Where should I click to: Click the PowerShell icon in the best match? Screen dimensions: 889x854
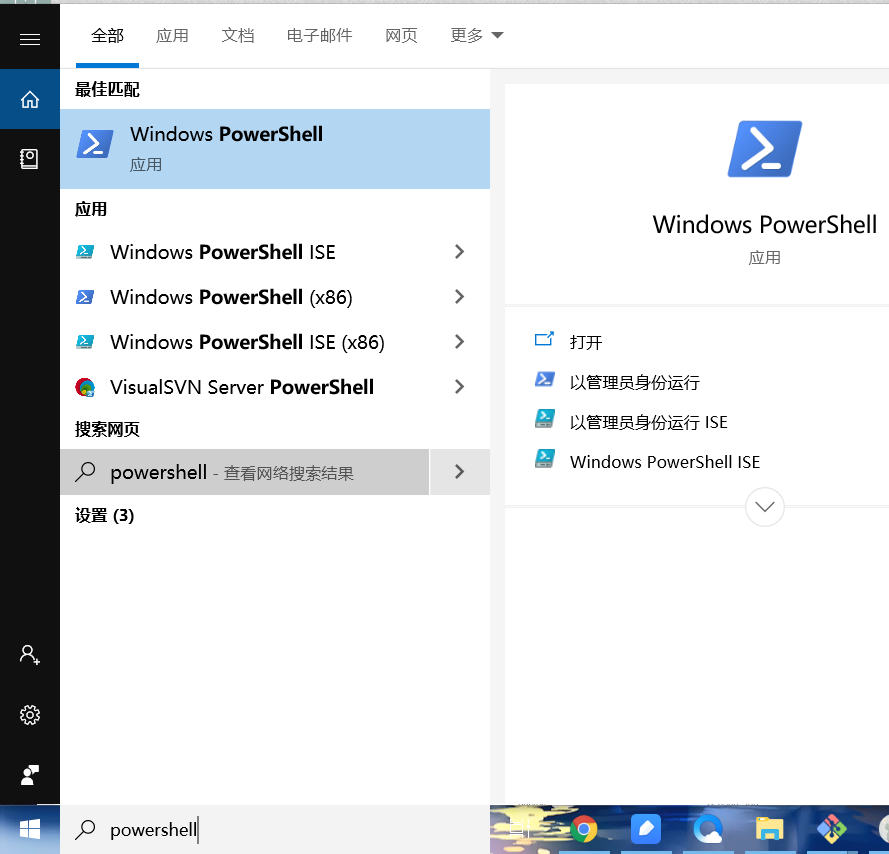point(95,144)
